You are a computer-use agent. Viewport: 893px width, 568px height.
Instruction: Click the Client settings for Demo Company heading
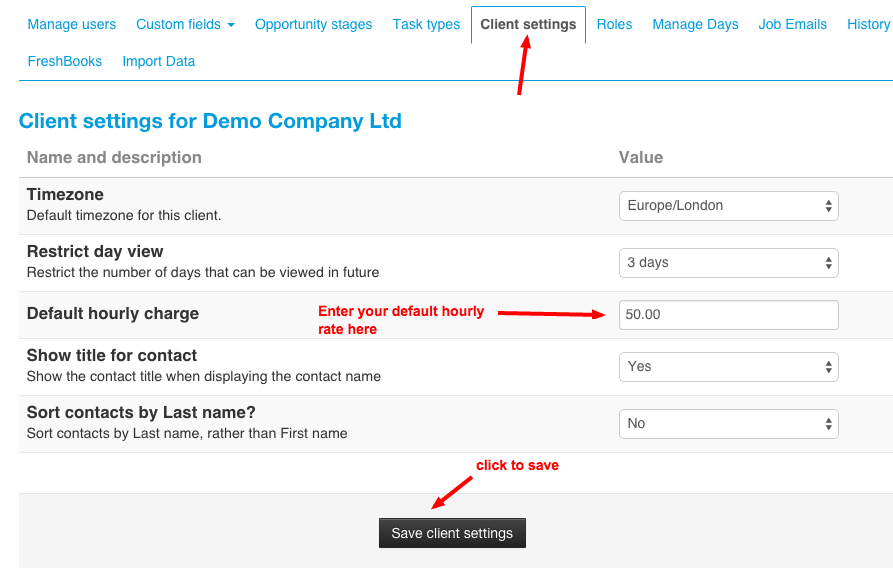(210, 121)
